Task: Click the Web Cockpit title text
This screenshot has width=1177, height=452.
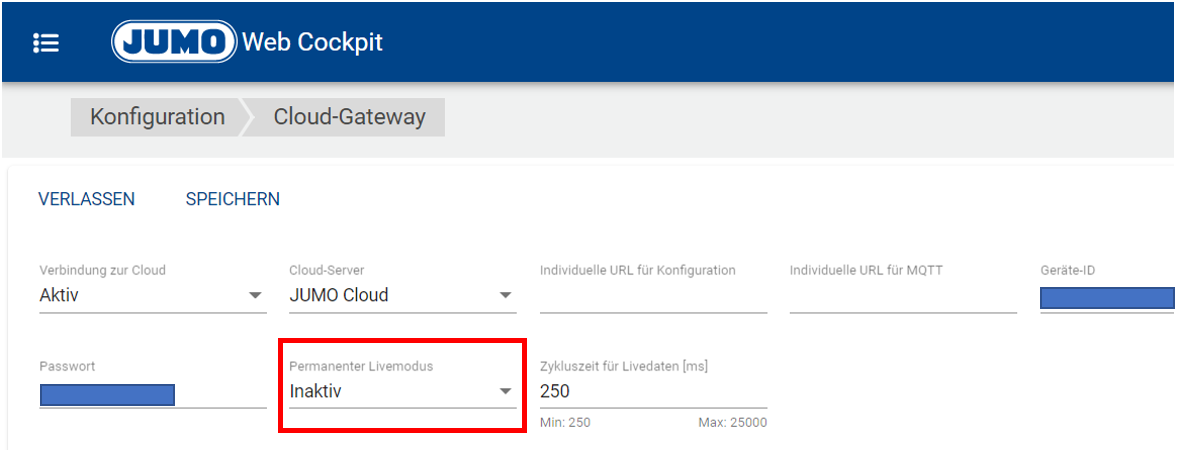Action: click(x=312, y=43)
